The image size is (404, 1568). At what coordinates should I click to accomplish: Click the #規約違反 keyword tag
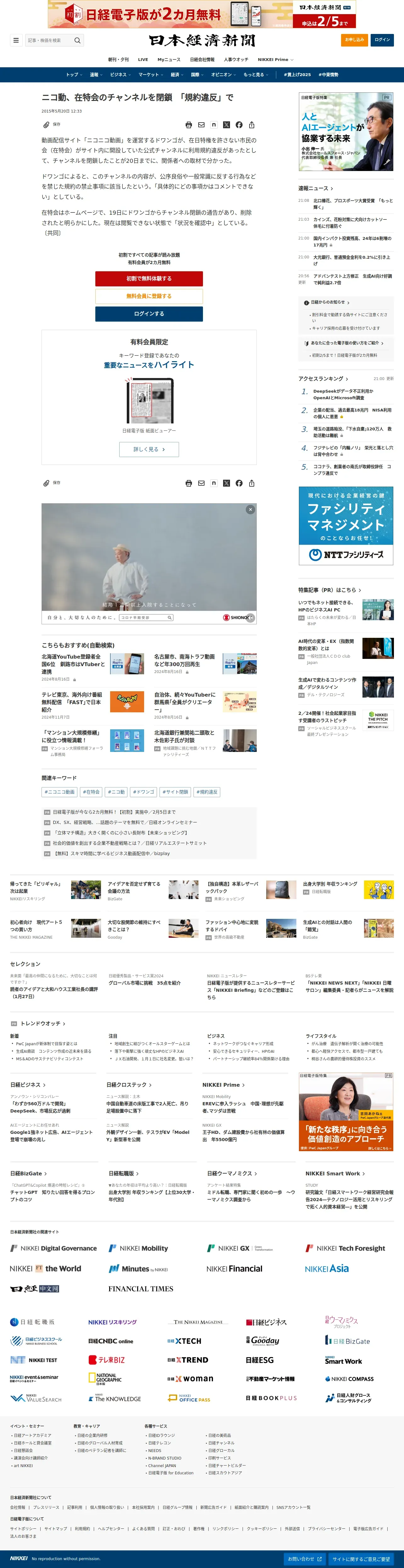coord(207,792)
